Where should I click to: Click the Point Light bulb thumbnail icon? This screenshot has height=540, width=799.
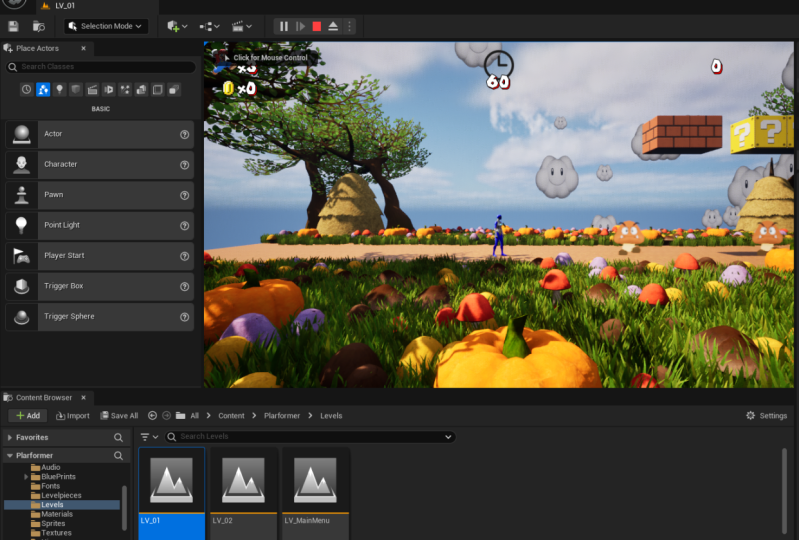coord(21,225)
